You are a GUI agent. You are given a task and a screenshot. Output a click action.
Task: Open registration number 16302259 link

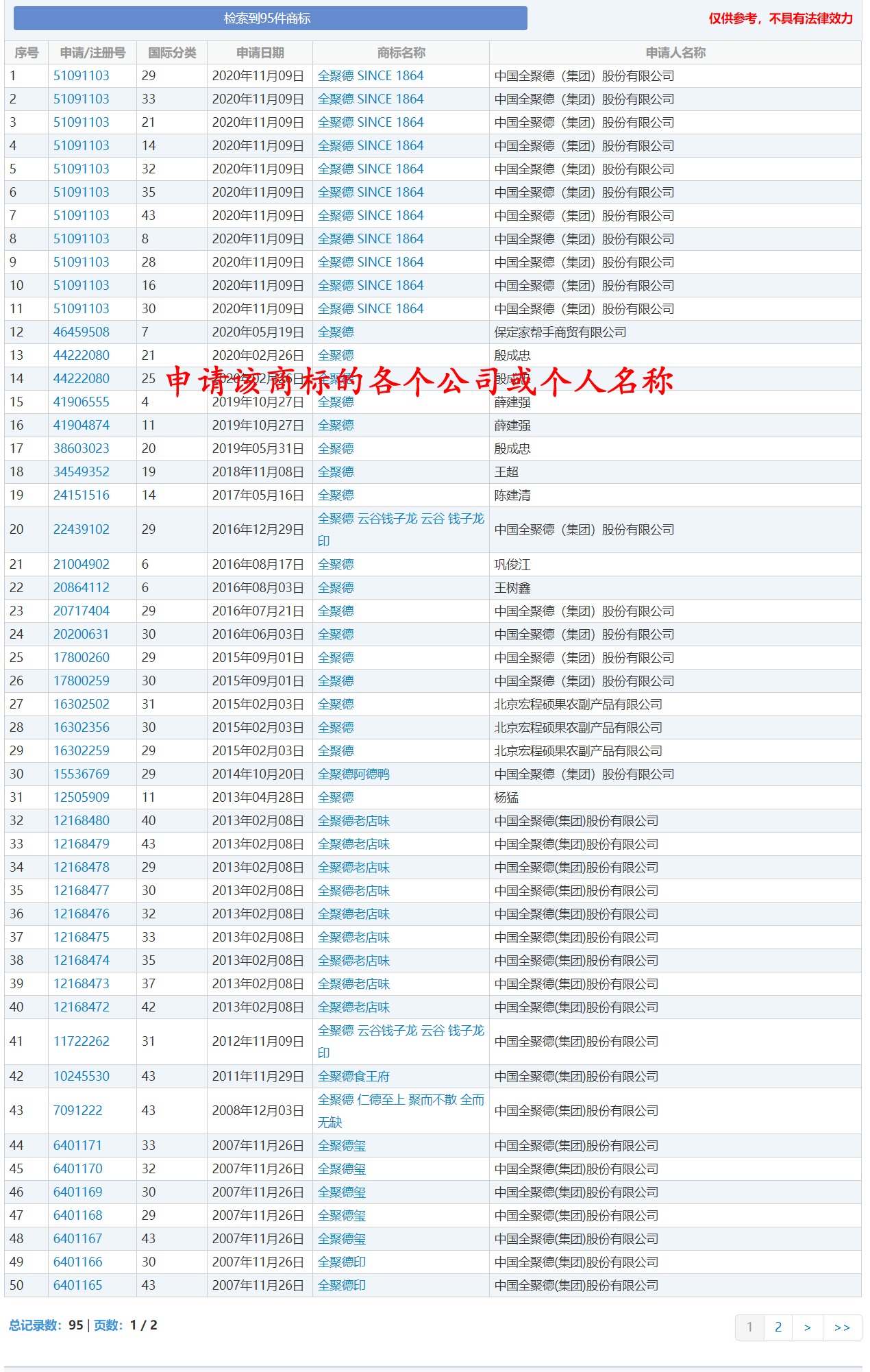82,751
